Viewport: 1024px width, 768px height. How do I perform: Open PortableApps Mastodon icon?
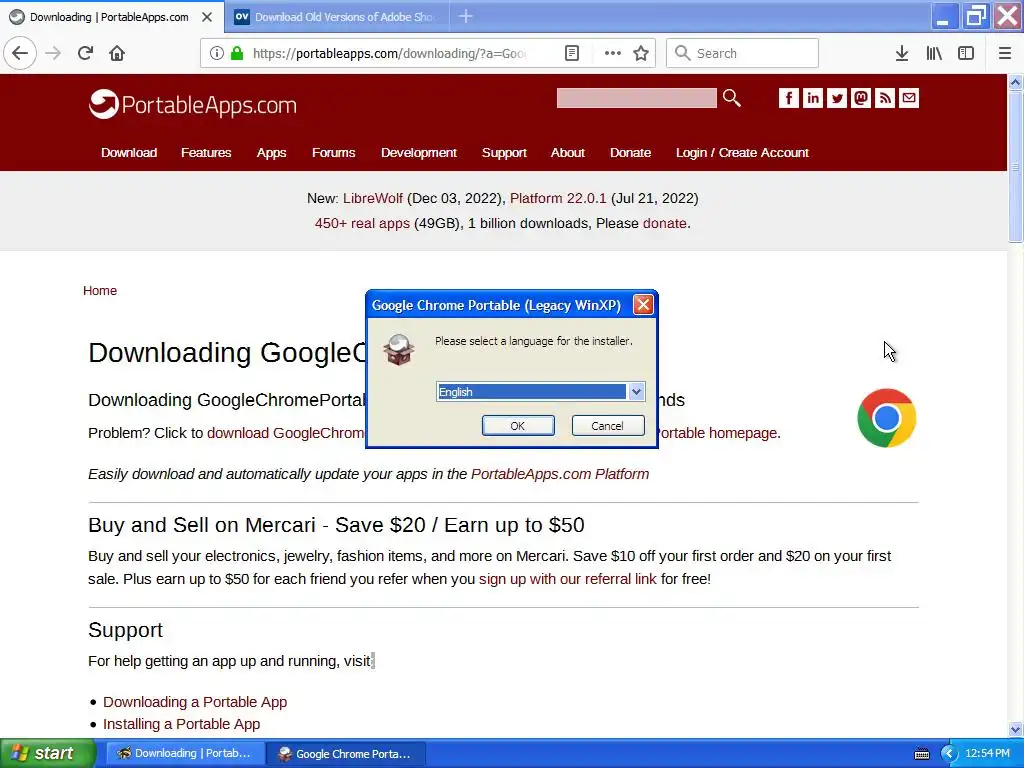(x=861, y=98)
